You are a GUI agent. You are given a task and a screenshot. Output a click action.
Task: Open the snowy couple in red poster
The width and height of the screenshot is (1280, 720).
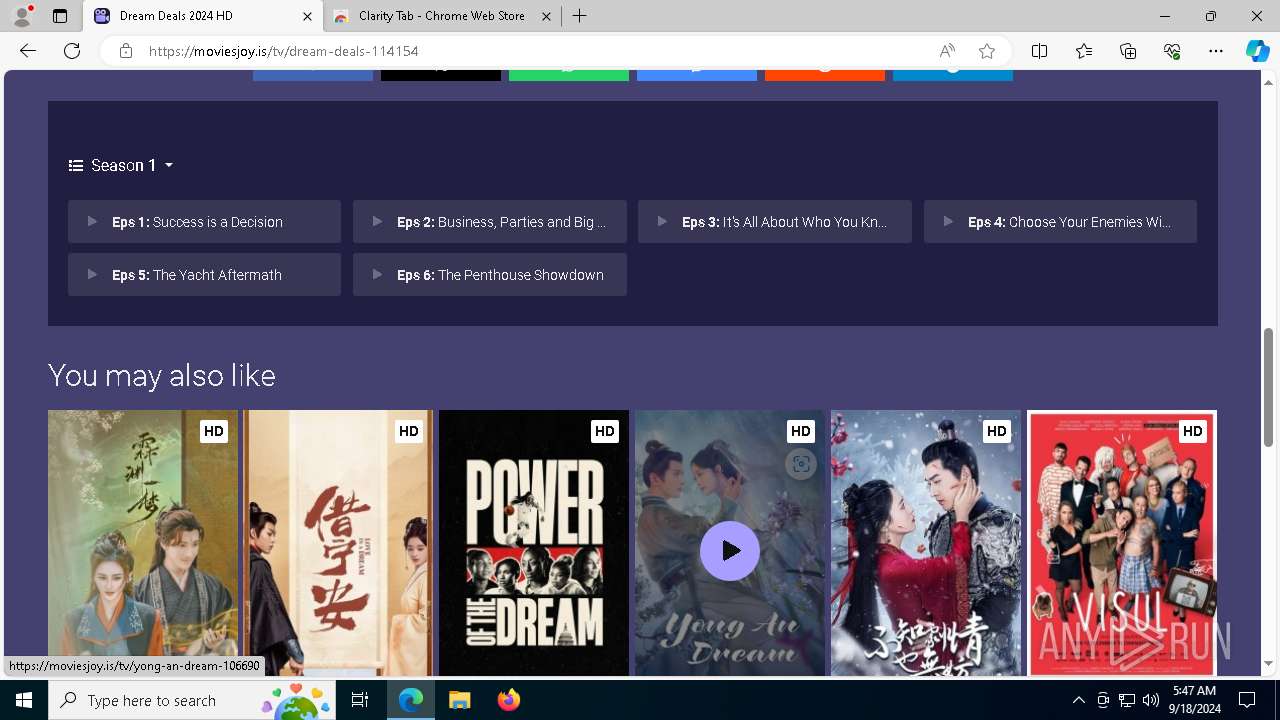926,542
